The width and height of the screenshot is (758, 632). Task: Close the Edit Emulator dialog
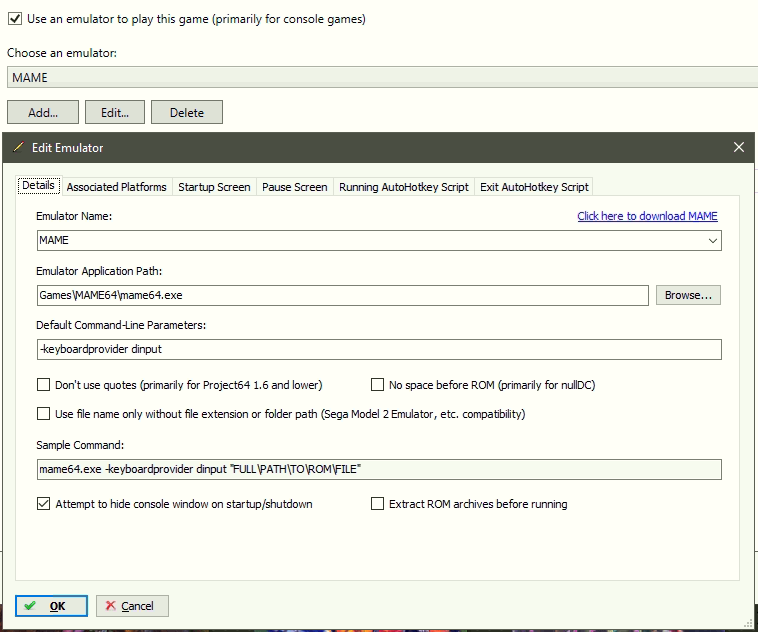coord(739,147)
